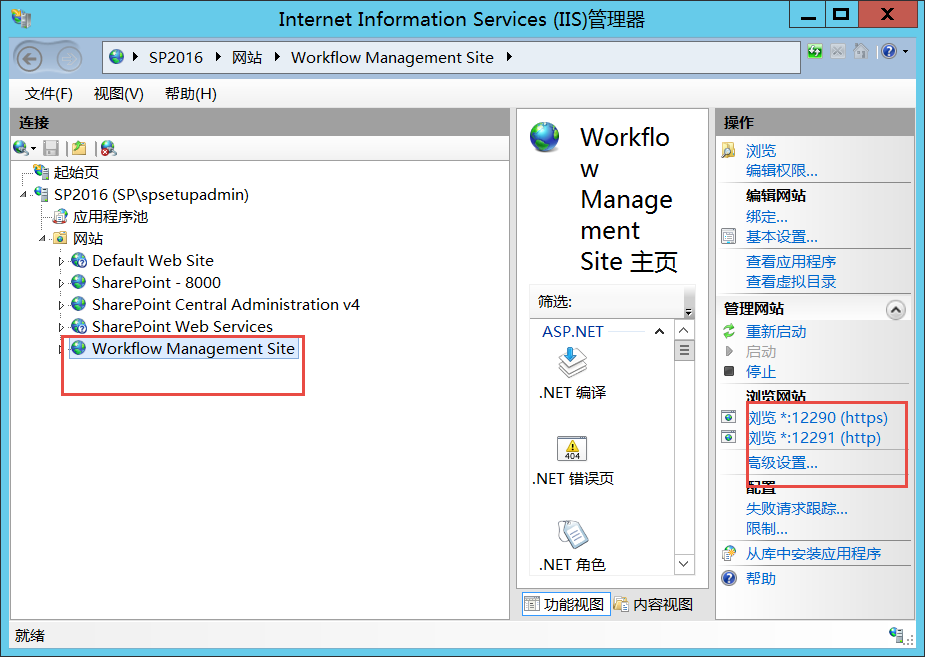Expand SharePoint Central Administration v4 node

[x=61, y=305]
